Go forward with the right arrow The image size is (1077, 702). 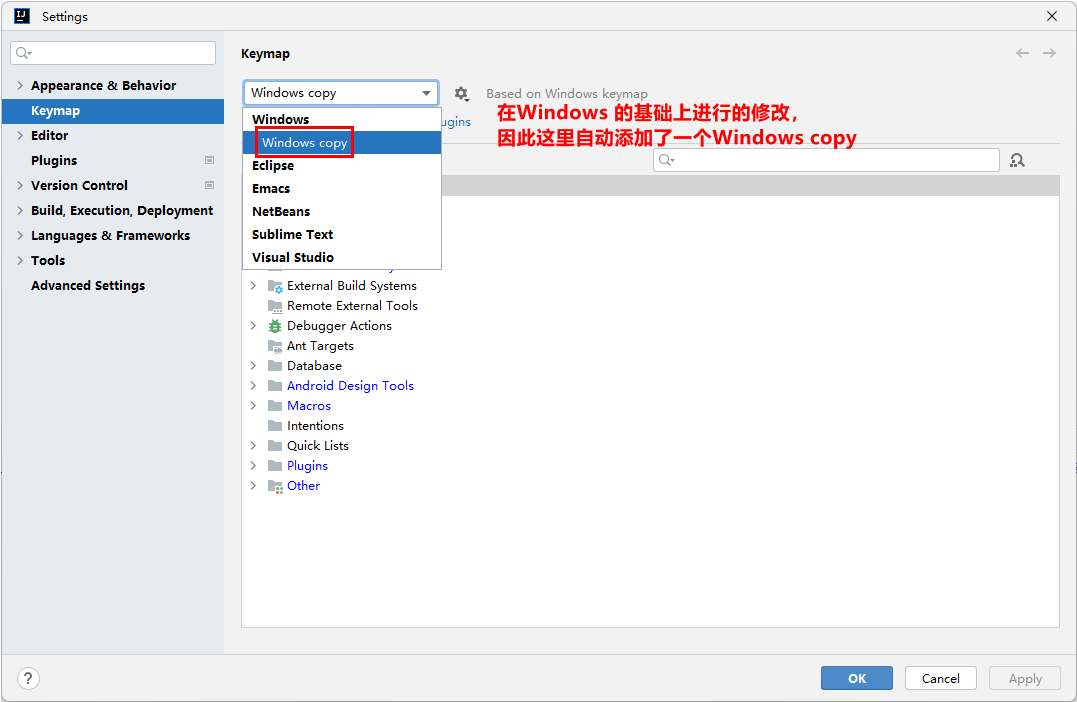click(1049, 53)
